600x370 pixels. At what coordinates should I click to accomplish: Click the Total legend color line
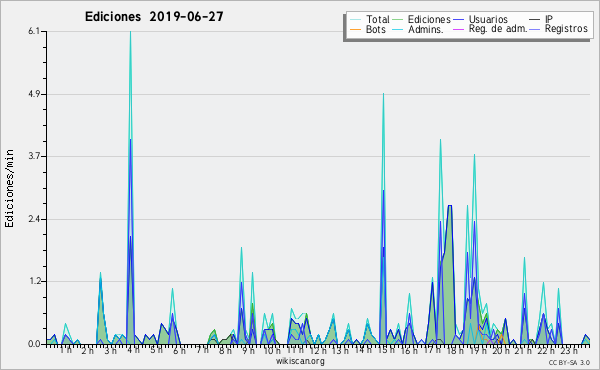tap(355, 20)
